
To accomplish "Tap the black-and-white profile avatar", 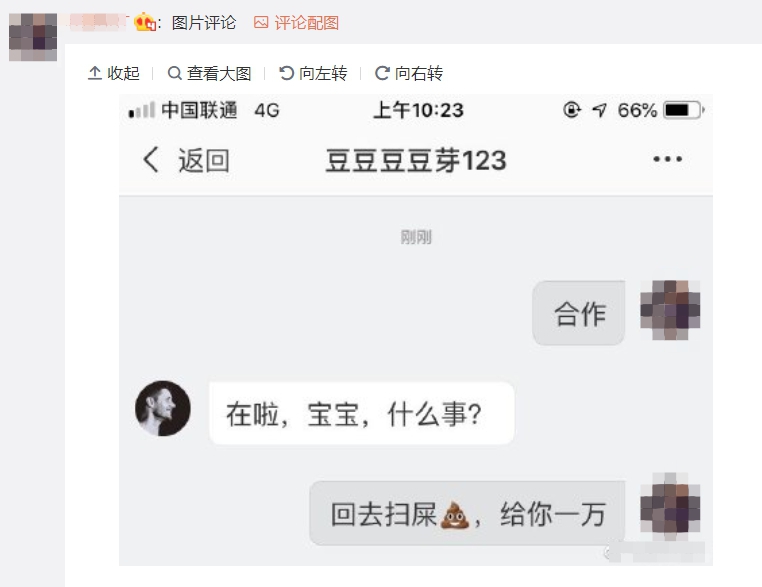I will click(x=163, y=408).
